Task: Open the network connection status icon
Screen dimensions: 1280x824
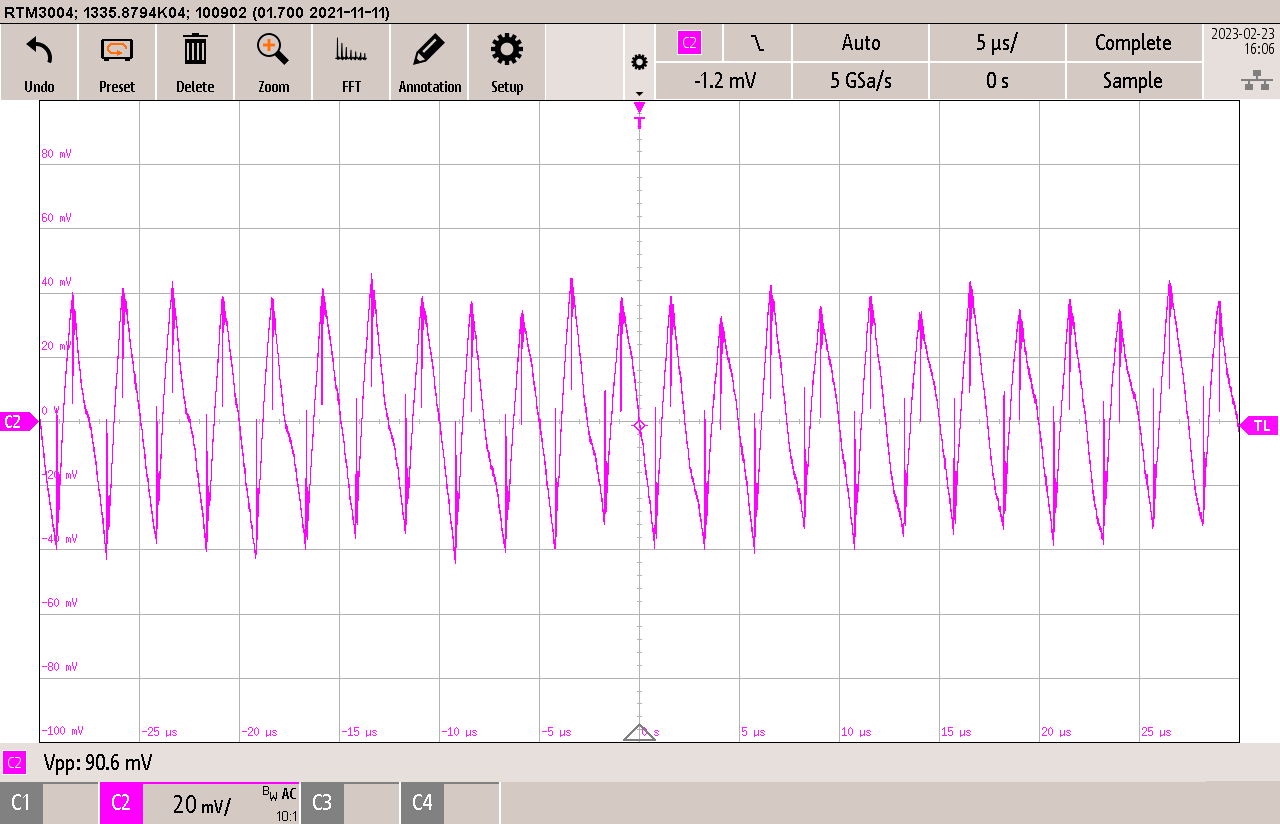Action: 1256,82
